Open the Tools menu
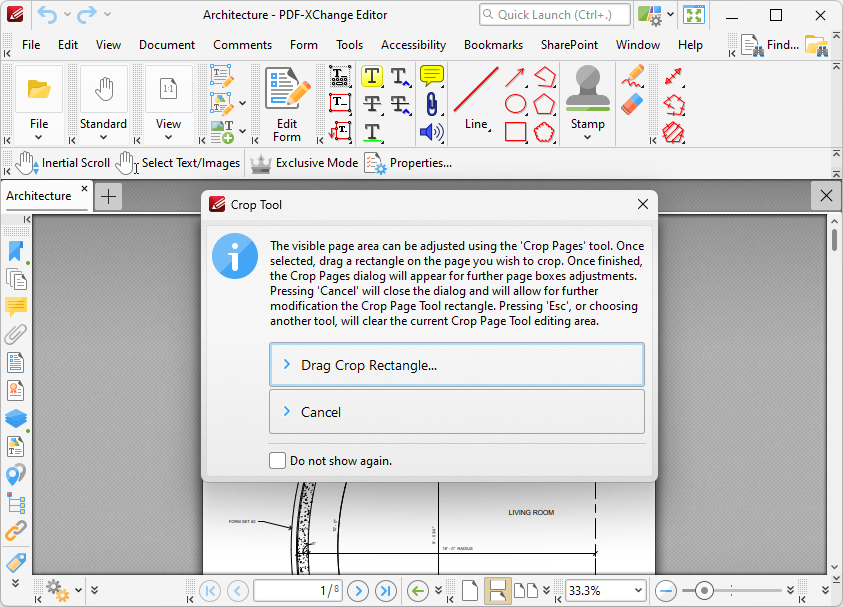 (349, 45)
